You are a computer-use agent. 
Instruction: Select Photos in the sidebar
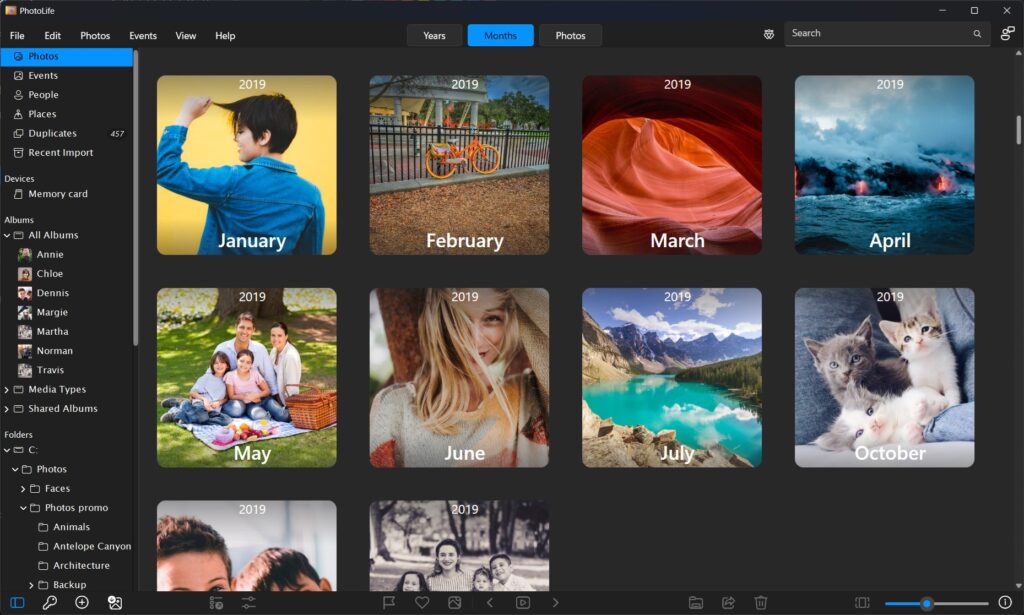click(x=66, y=57)
